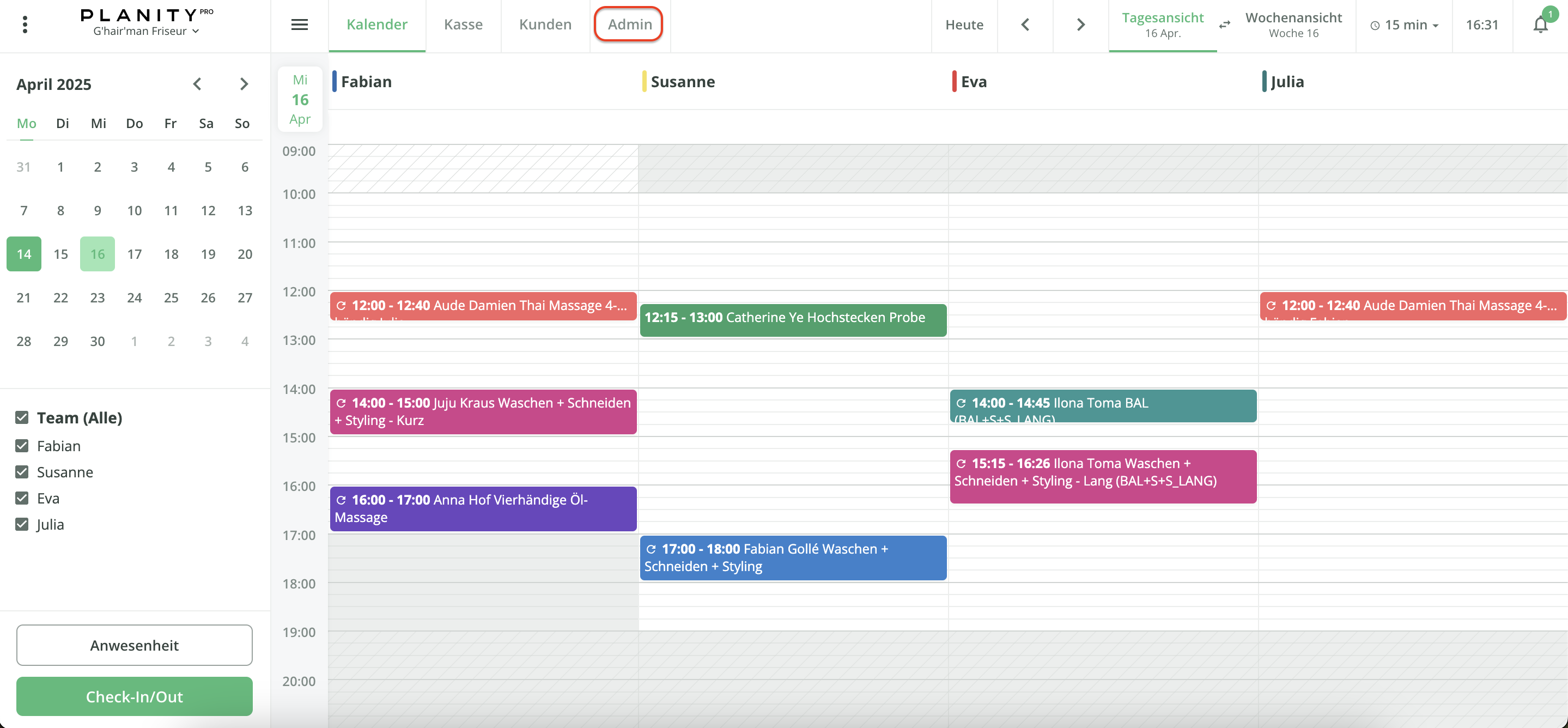The width and height of the screenshot is (1568, 728).
Task: Show next month in mini calendar
Action: tap(244, 84)
